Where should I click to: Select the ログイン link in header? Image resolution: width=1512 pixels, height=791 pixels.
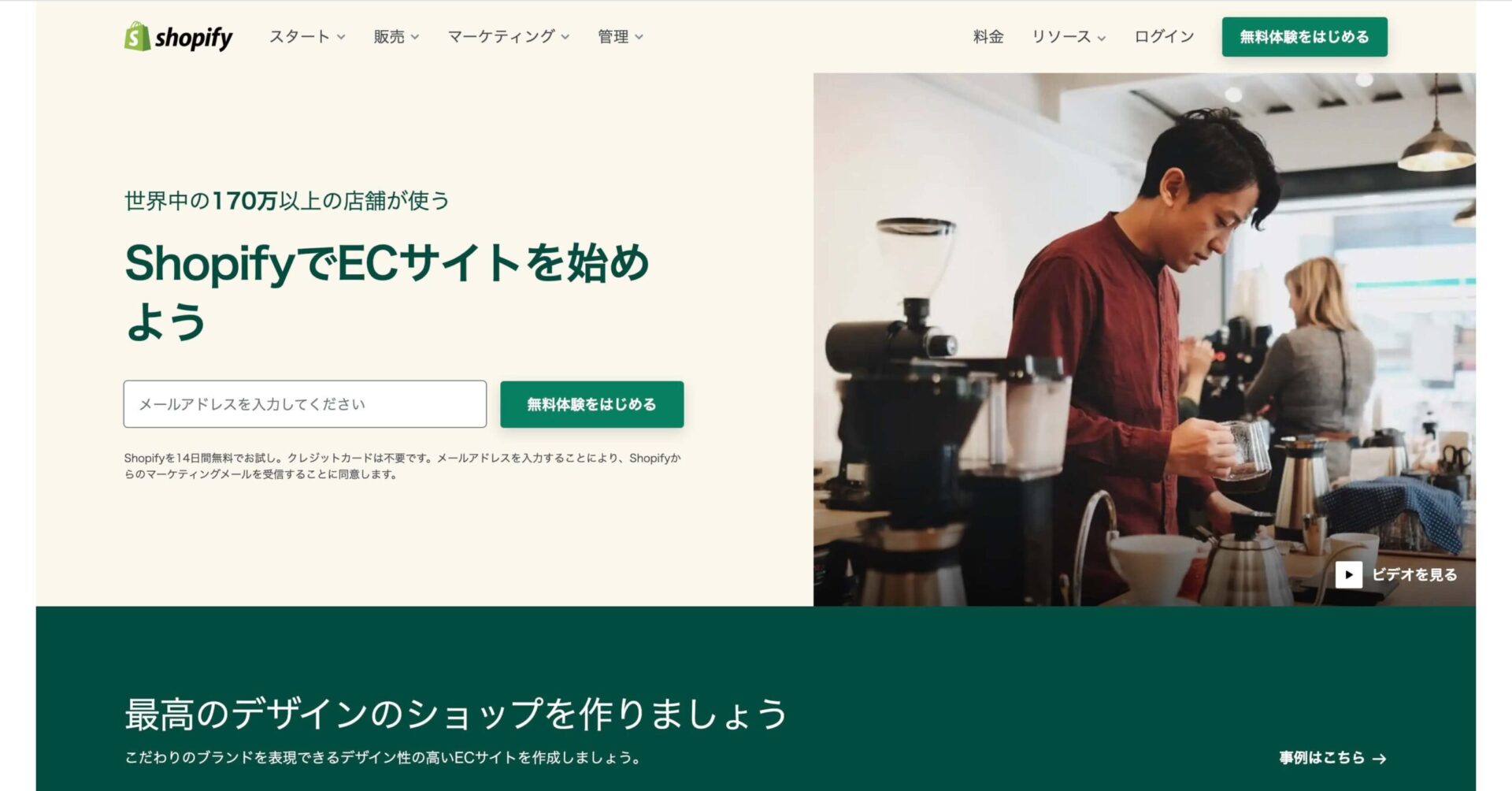point(1164,36)
